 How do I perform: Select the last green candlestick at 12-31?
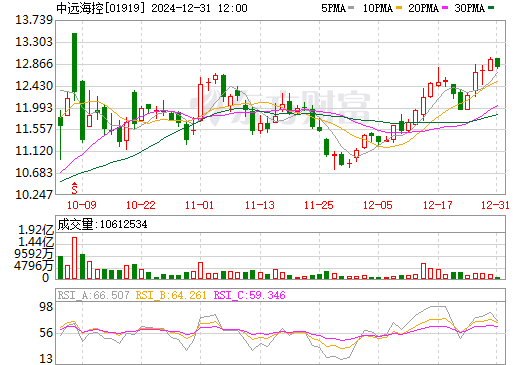click(497, 63)
